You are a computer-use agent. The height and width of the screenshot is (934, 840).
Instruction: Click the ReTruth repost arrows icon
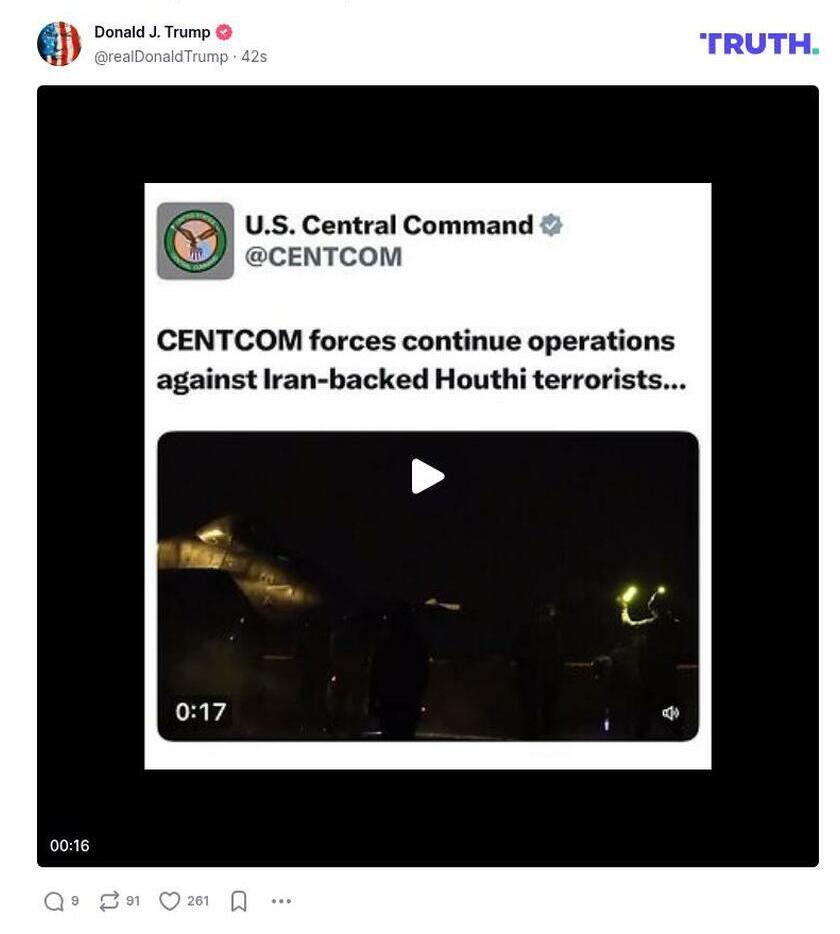pos(109,901)
